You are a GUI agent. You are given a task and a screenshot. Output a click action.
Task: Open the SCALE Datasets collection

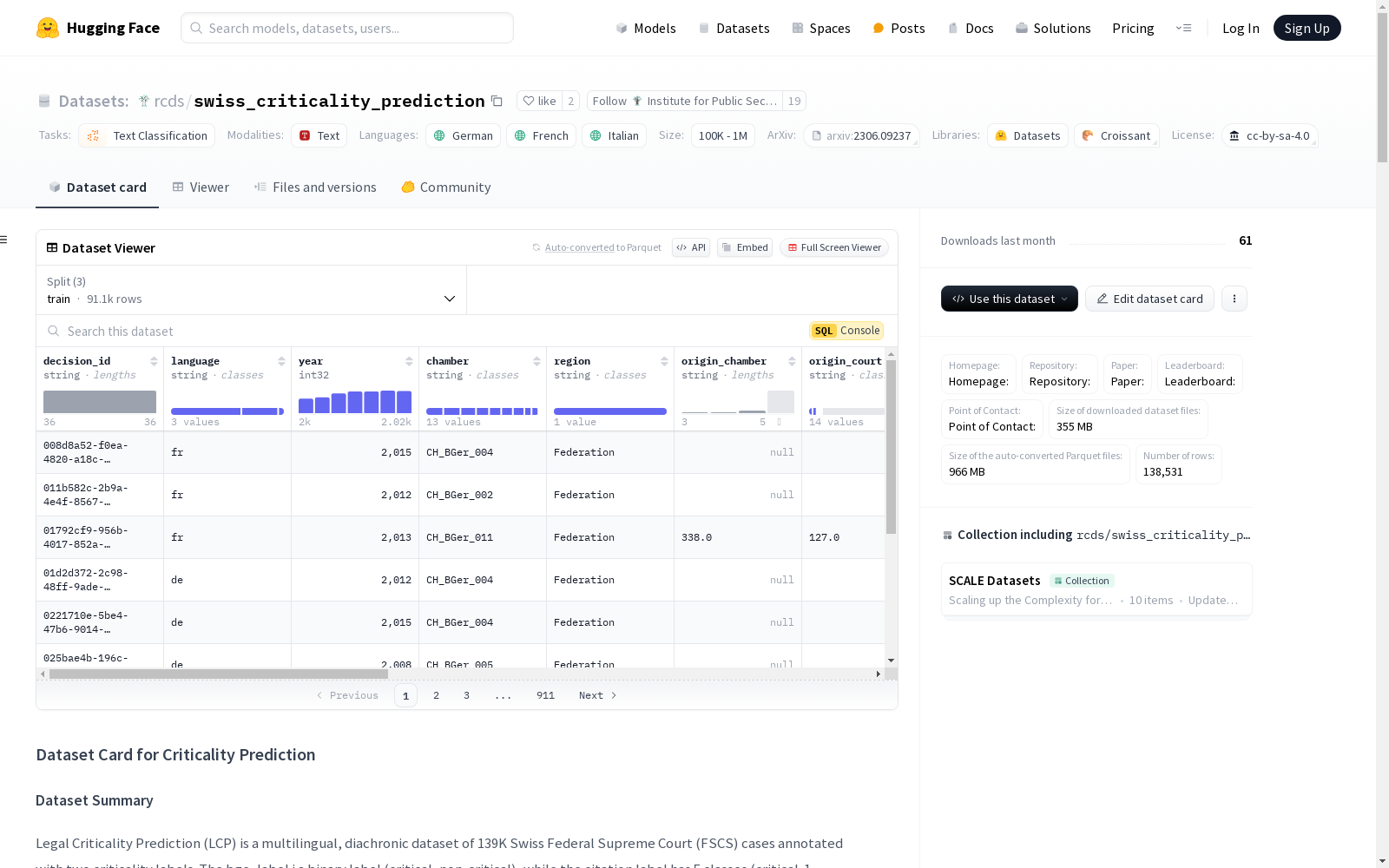pos(1096,589)
